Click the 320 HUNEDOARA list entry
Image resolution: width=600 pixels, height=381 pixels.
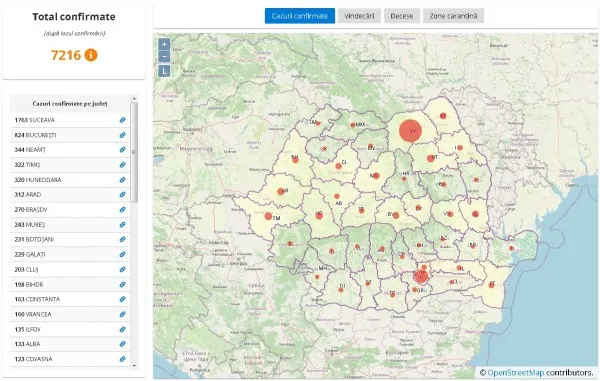coord(70,180)
